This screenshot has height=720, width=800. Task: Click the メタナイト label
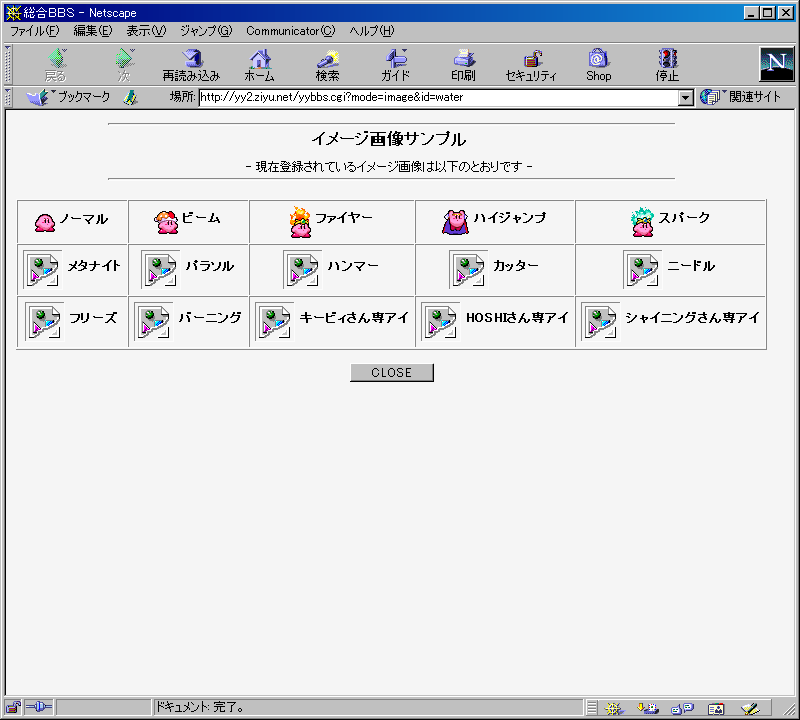(94, 266)
